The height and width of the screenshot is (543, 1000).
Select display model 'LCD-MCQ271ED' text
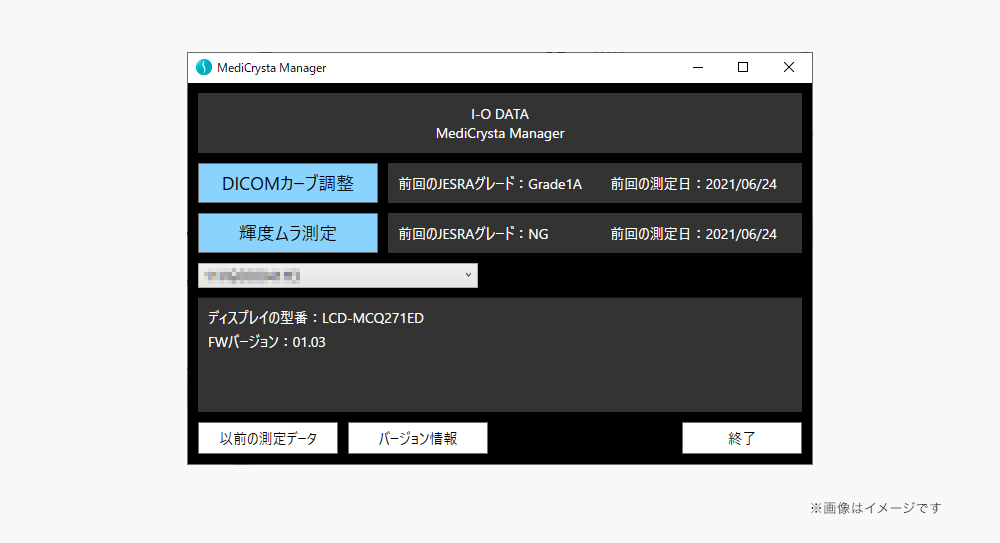click(372, 318)
